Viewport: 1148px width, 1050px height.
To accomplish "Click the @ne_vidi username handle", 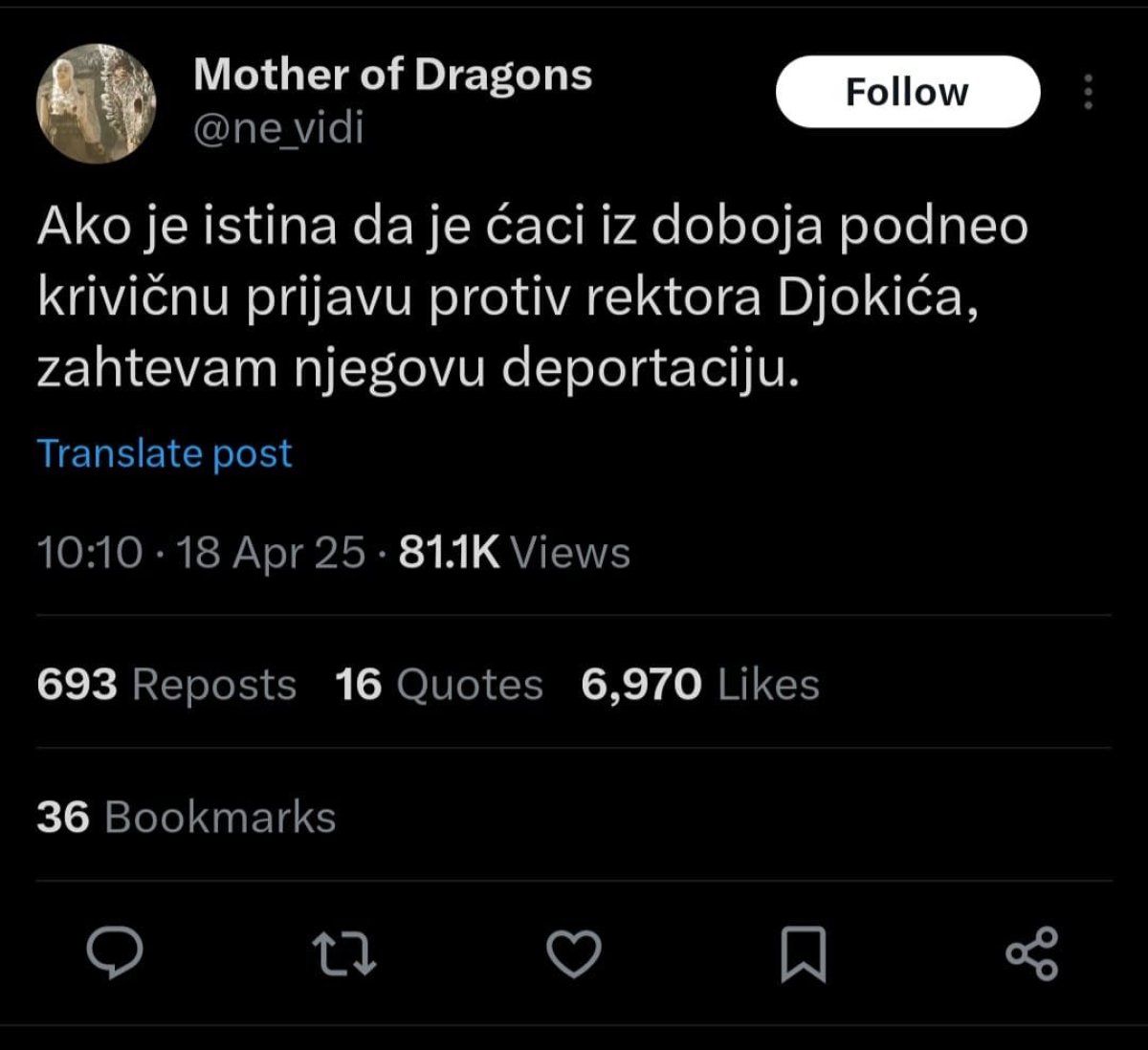I will pyautogui.click(x=278, y=128).
